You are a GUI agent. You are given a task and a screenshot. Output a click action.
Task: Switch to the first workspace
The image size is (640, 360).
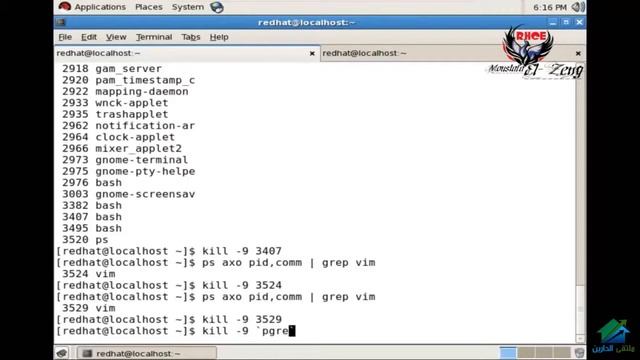tap(508, 353)
